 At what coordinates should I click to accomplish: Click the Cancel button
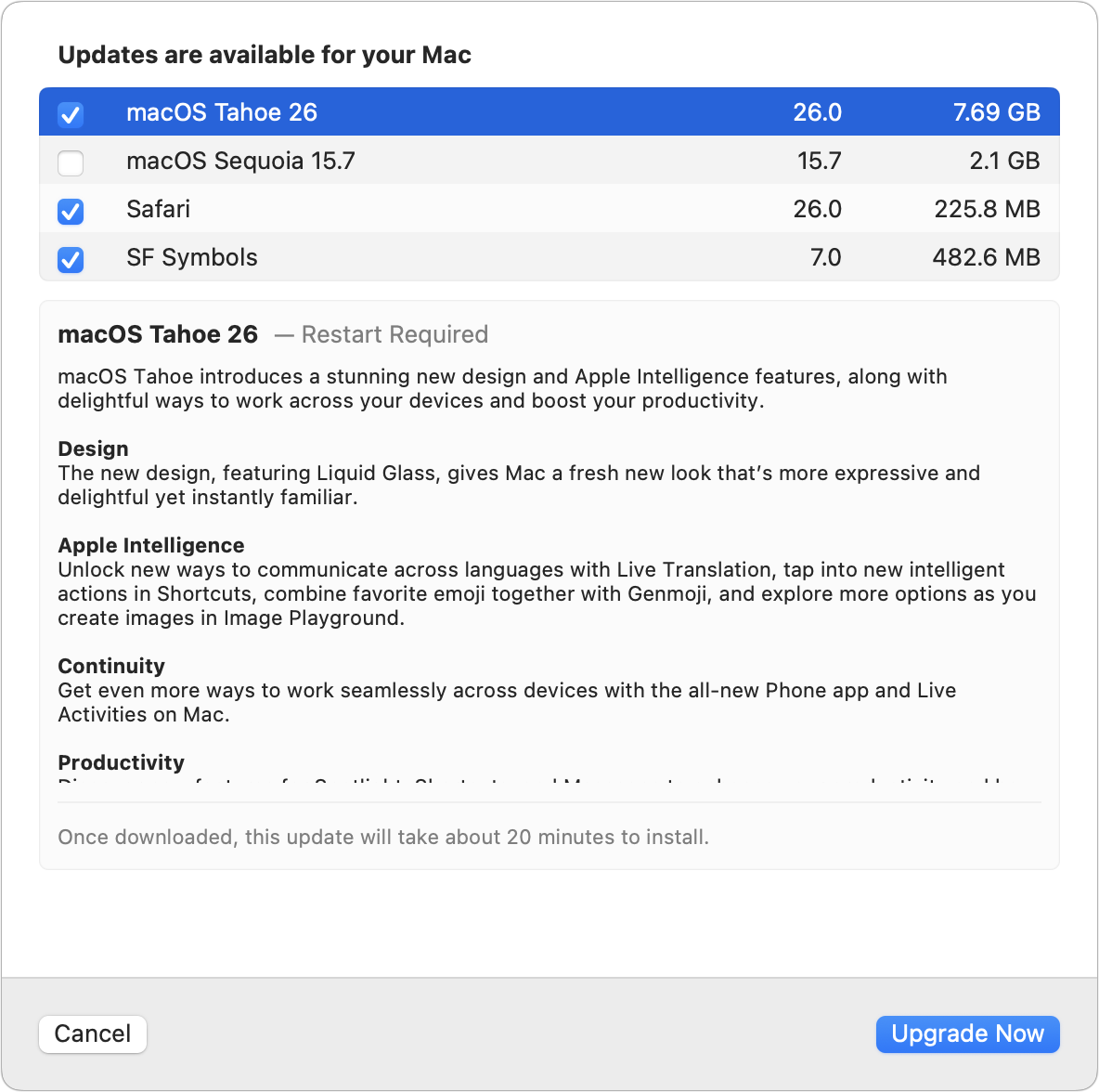pos(93,1033)
